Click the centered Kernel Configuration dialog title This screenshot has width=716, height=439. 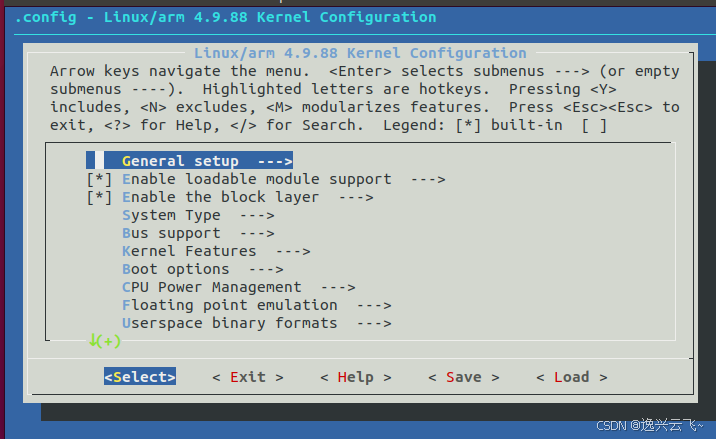[360, 53]
